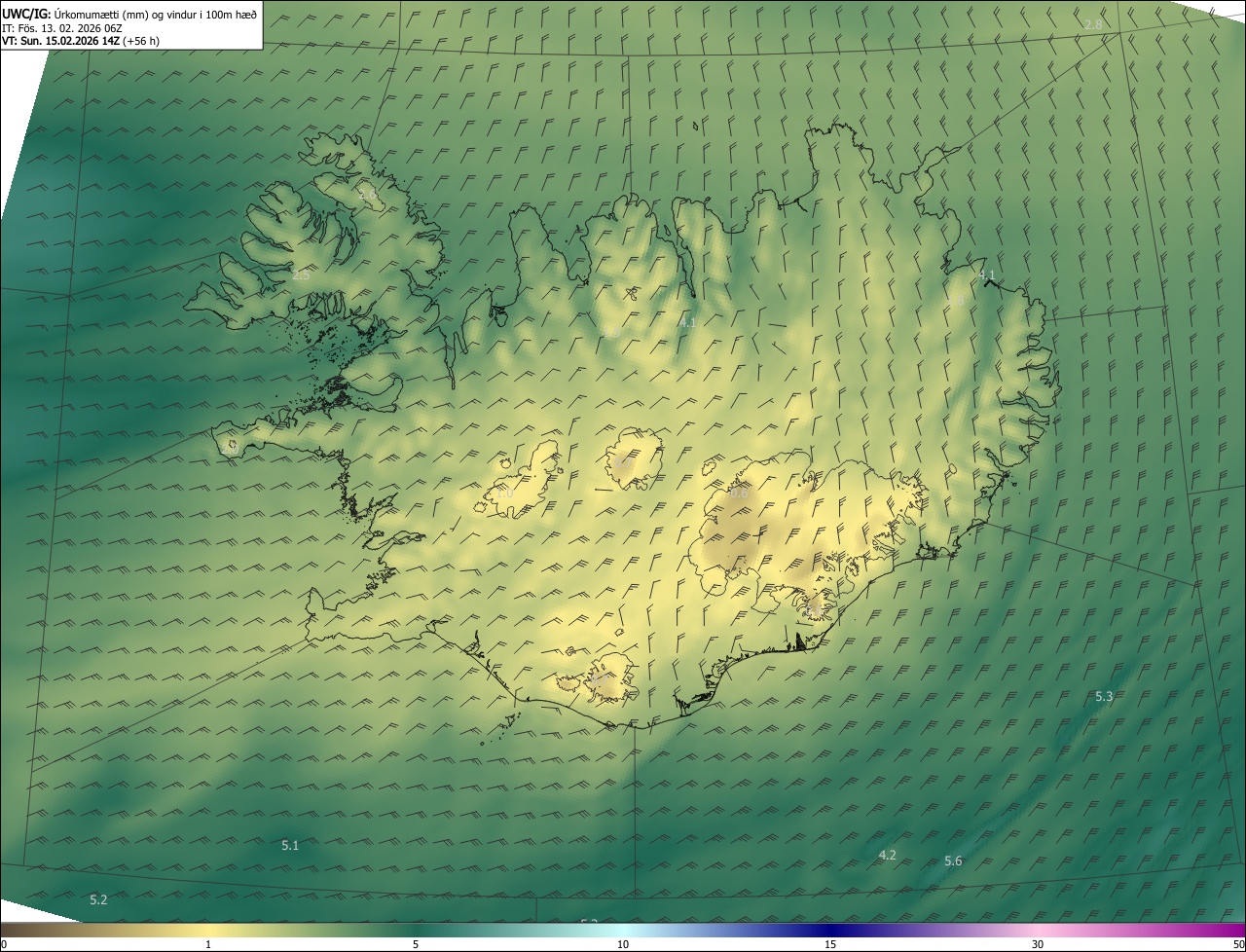The width and height of the screenshot is (1246, 952).
Task: Click the '0' tick on the color scale
Action: (4, 944)
